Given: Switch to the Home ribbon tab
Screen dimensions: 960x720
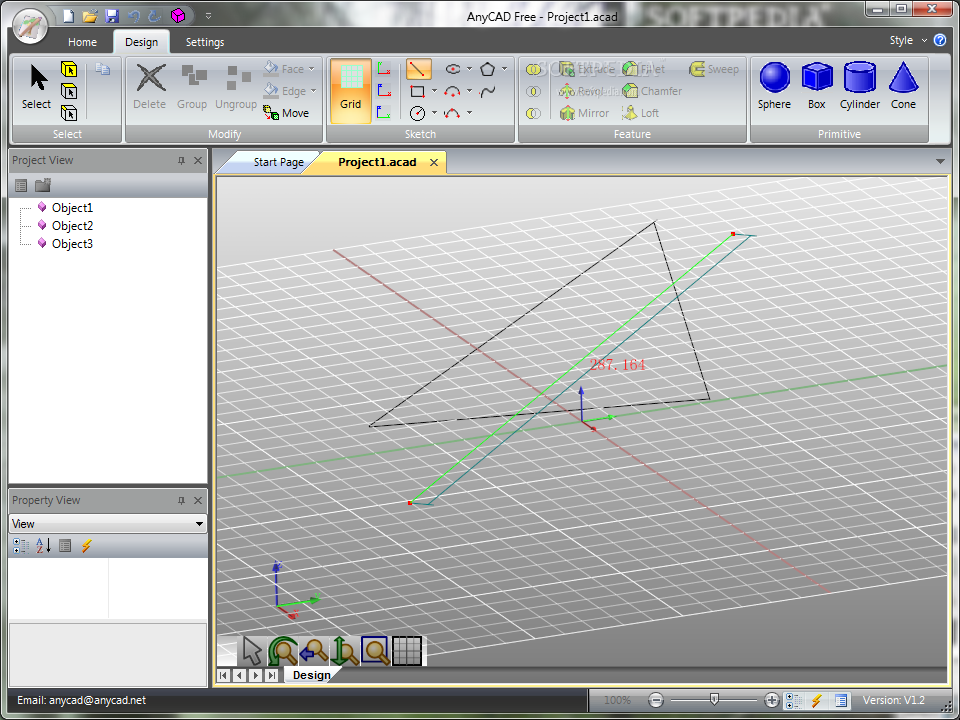Looking at the screenshot, I should pyautogui.click(x=82, y=42).
